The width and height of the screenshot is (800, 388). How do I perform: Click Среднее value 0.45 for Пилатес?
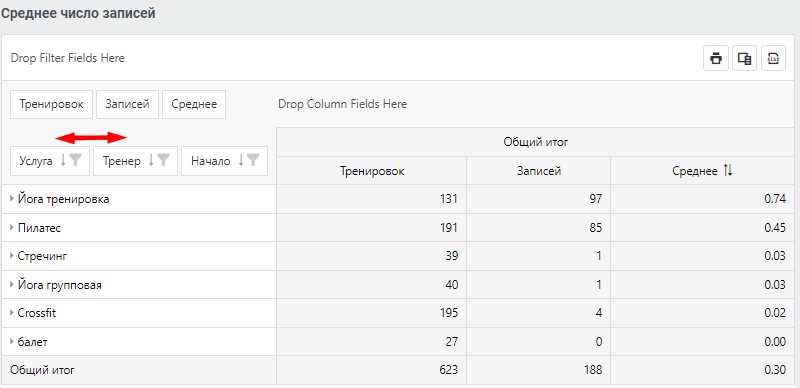tap(775, 228)
